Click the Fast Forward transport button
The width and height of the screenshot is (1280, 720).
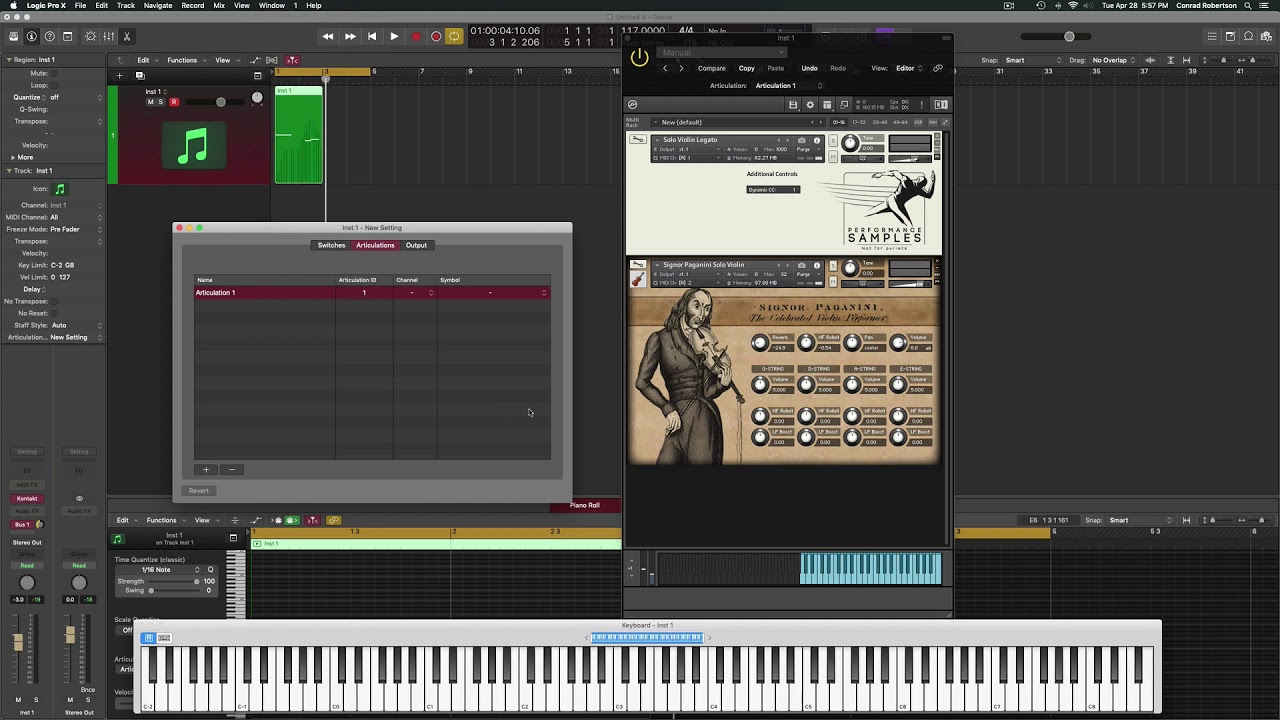click(350, 37)
